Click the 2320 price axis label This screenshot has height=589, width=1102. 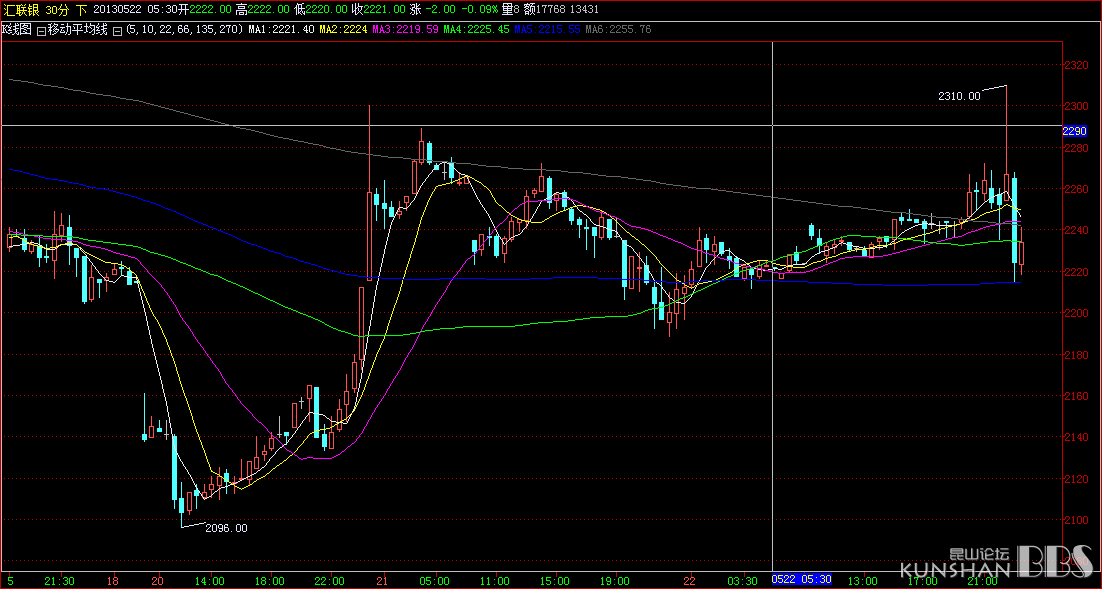coord(1075,65)
